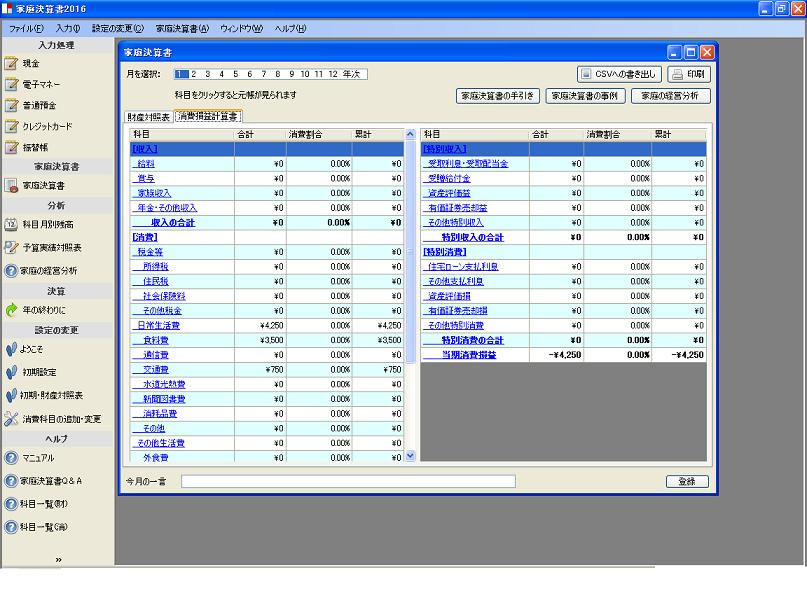Select month 12 in the month selector
The image size is (807, 605).
pos(331,74)
